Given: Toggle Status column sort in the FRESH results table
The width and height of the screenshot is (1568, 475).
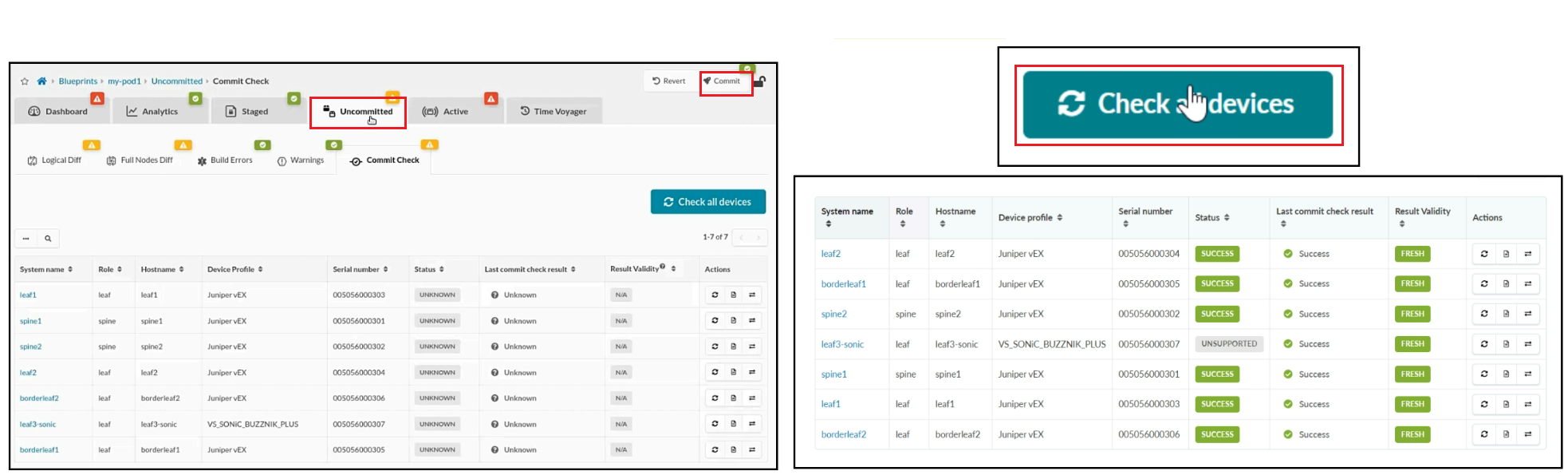Looking at the screenshot, I should 1227,218.
